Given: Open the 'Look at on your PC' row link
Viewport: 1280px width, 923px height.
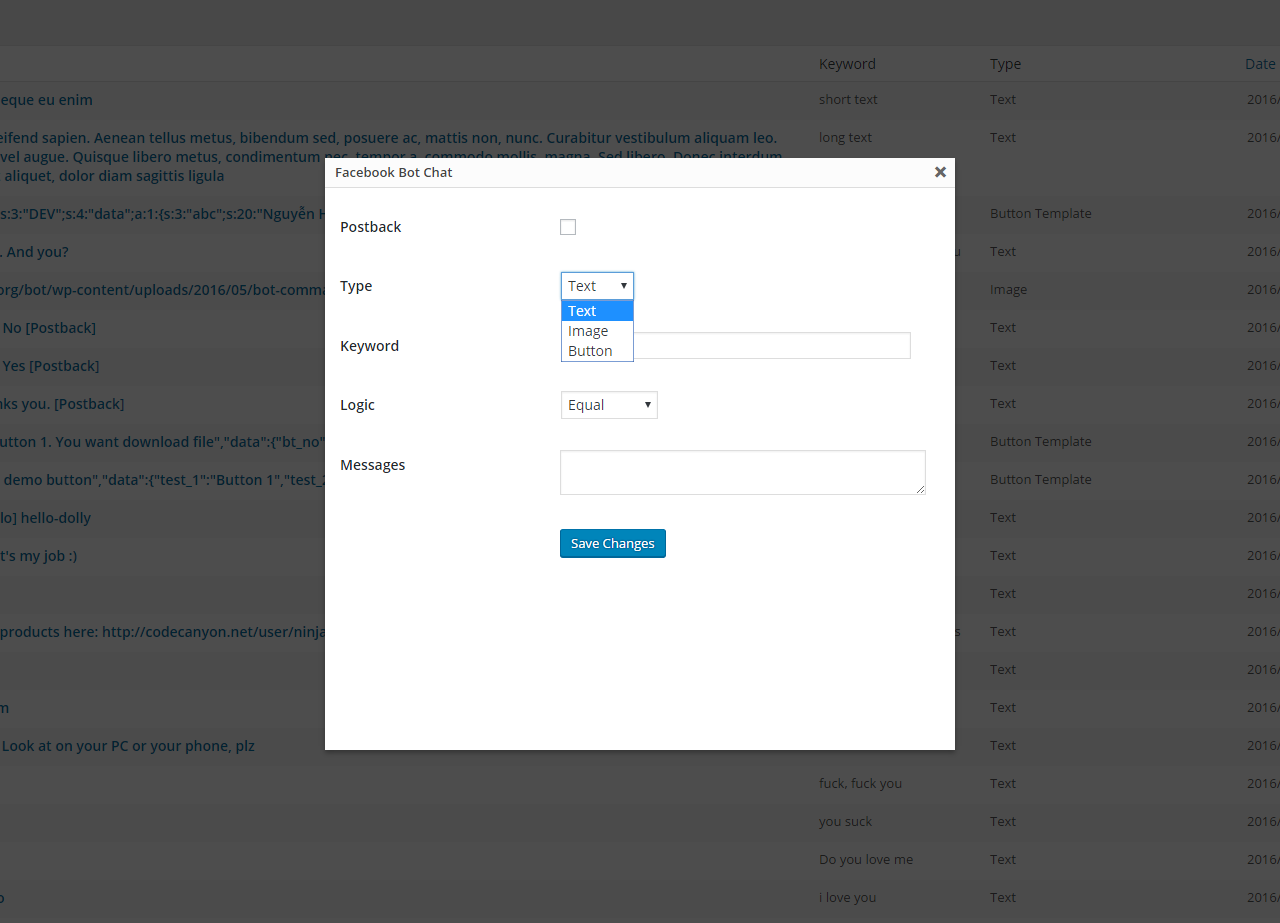Looking at the screenshot, I should pyautogui.click(x=128, y=746).
